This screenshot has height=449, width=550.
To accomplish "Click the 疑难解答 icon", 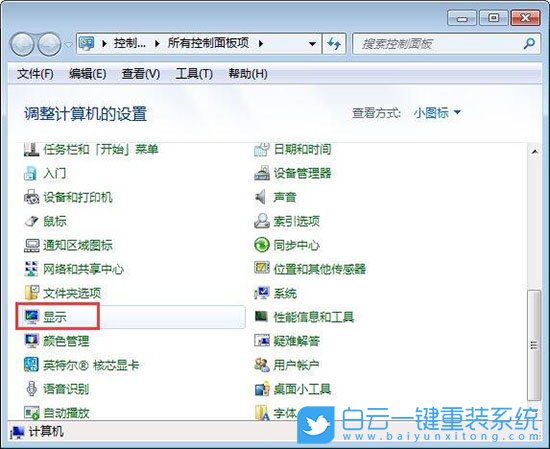I will (x=262, y=340).
